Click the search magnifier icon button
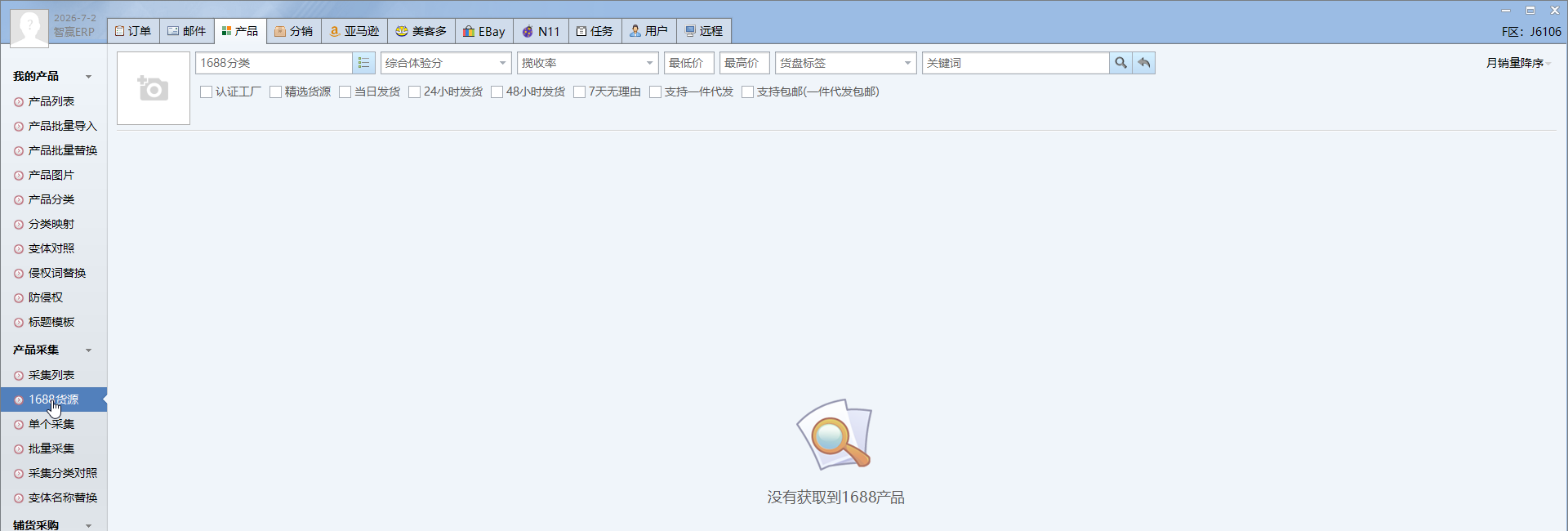The width and height of the screenshot is (1568, 531). tap(1120, 63)
